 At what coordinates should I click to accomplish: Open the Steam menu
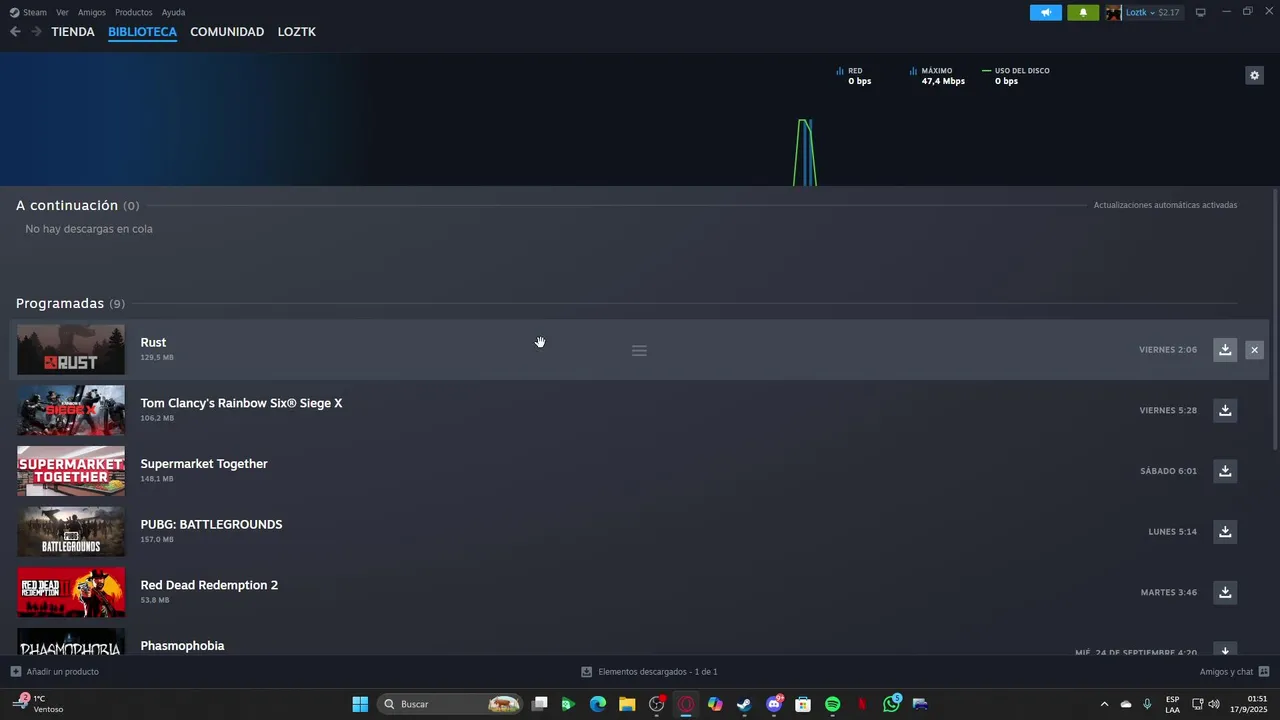(35, 12)
